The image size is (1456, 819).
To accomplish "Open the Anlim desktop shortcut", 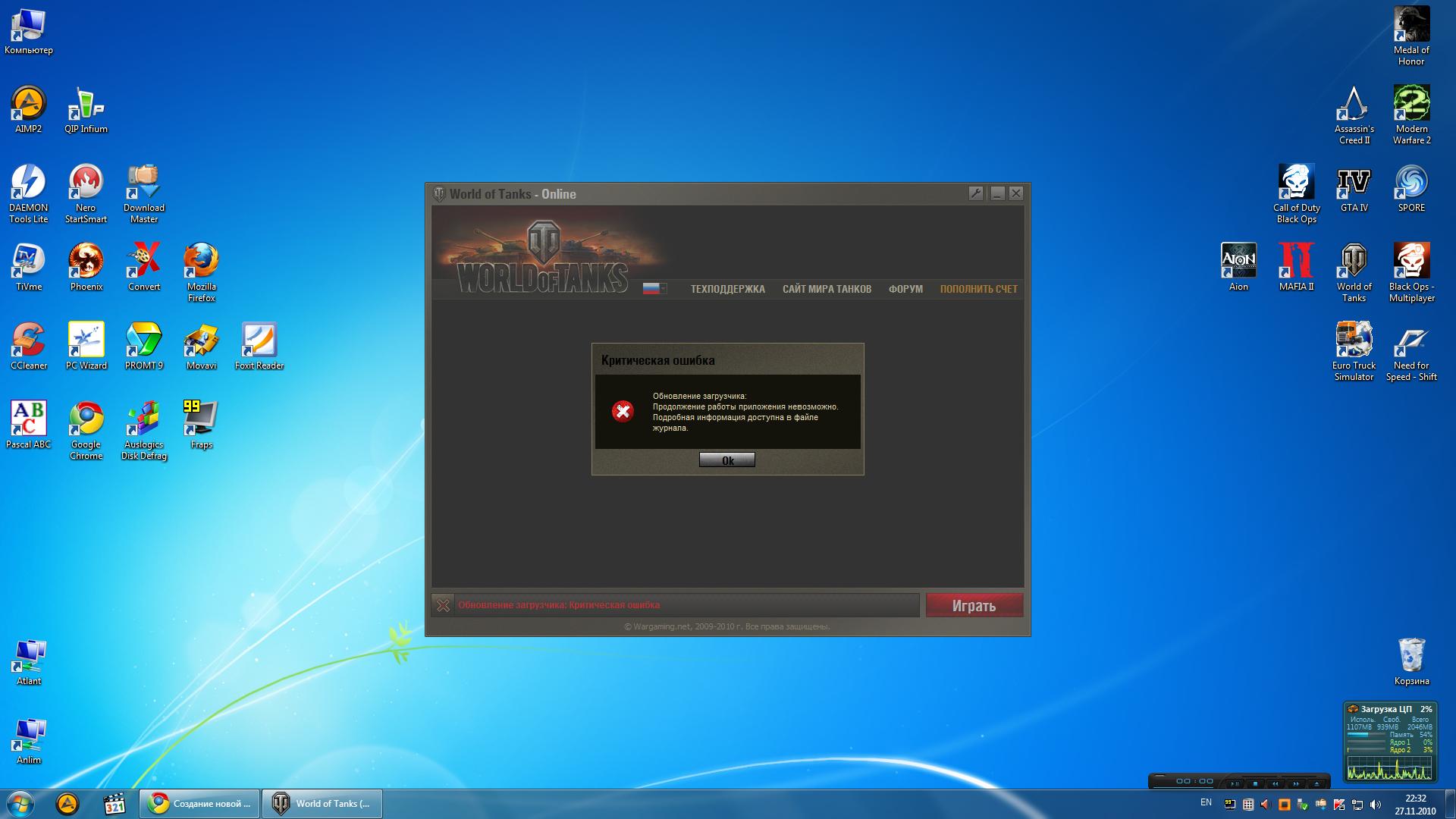I will (29, 741).
